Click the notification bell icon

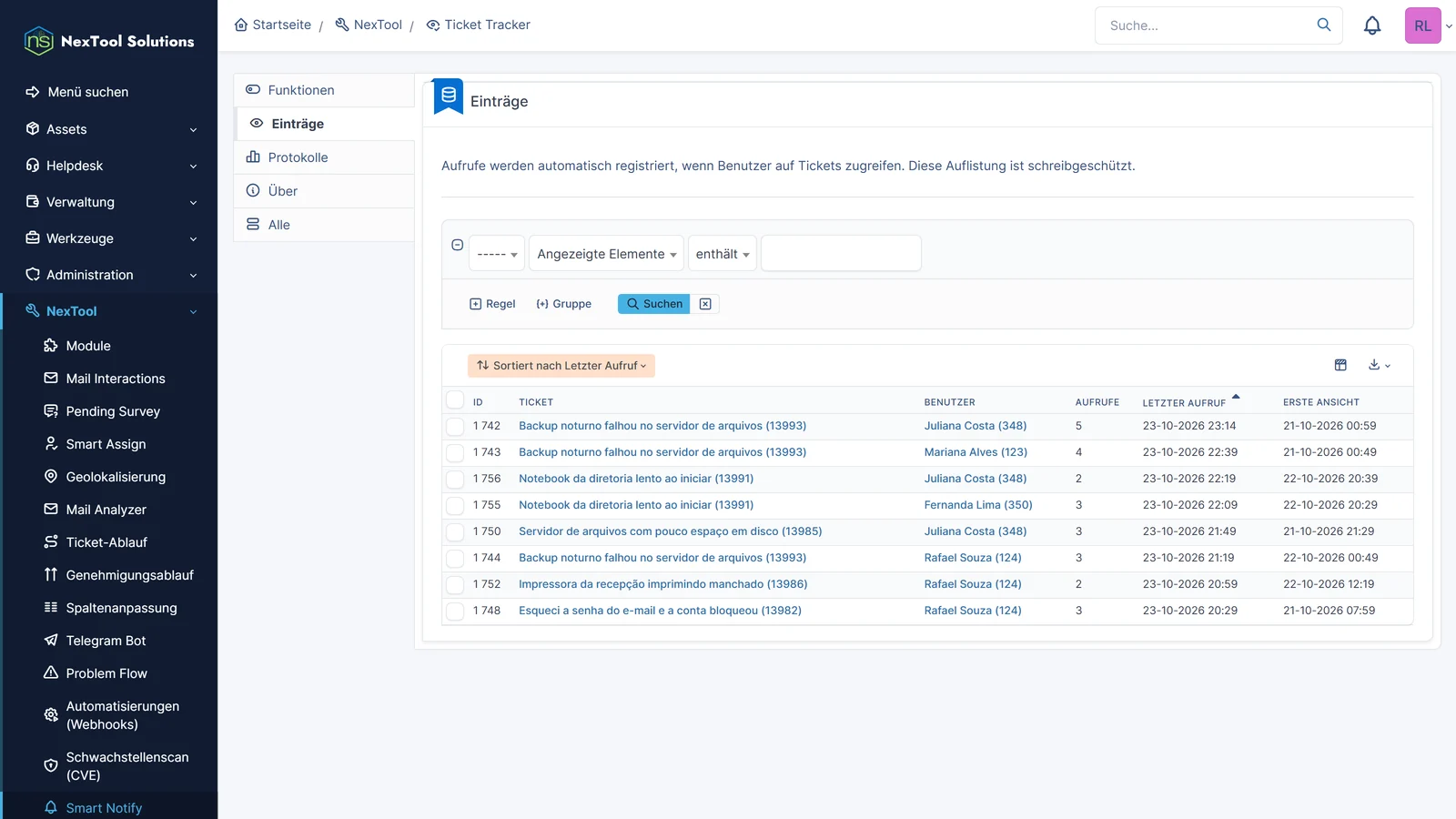(x=1372, y=25)
